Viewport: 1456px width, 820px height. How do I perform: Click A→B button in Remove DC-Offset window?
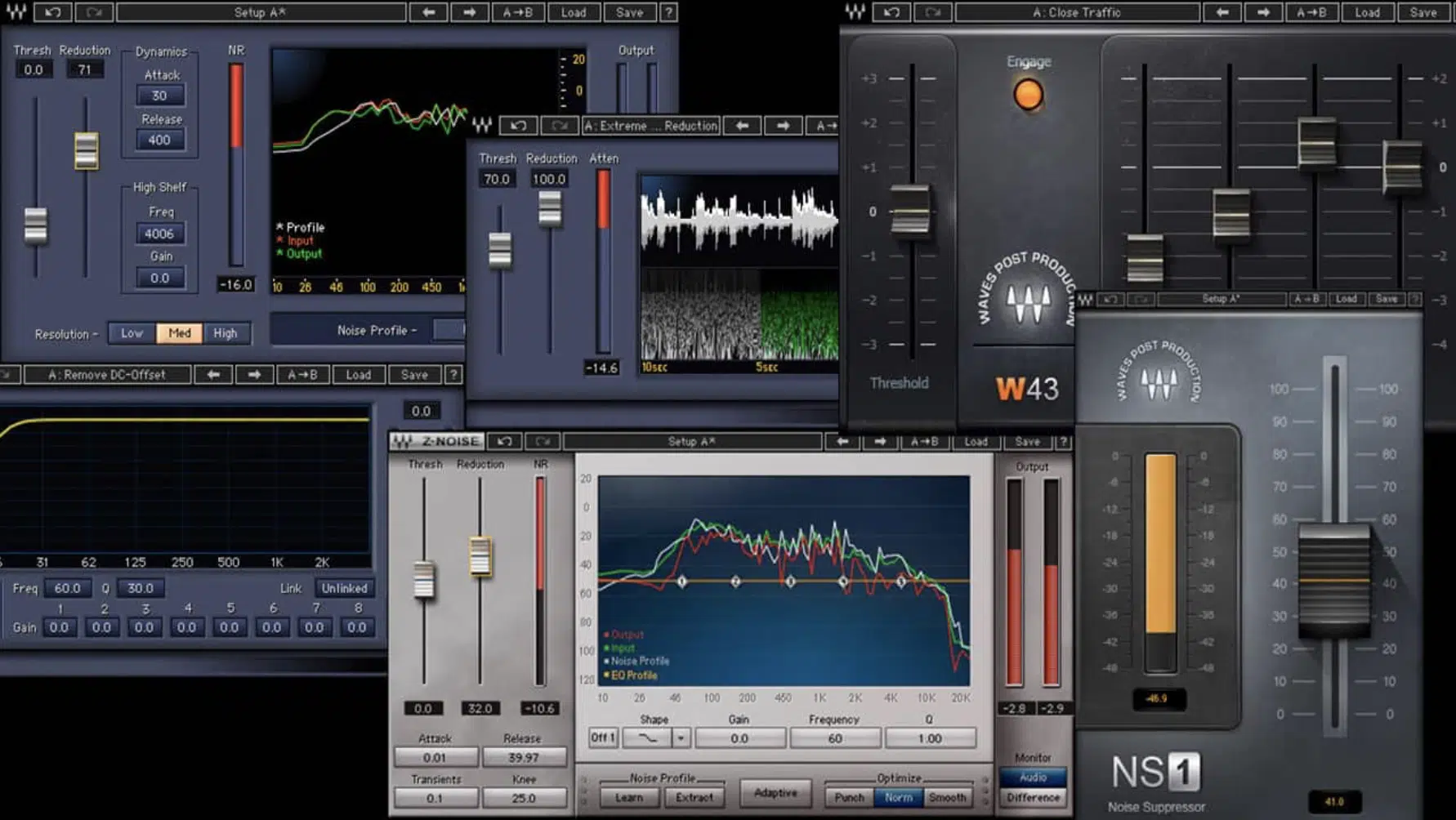click(302, 375)
